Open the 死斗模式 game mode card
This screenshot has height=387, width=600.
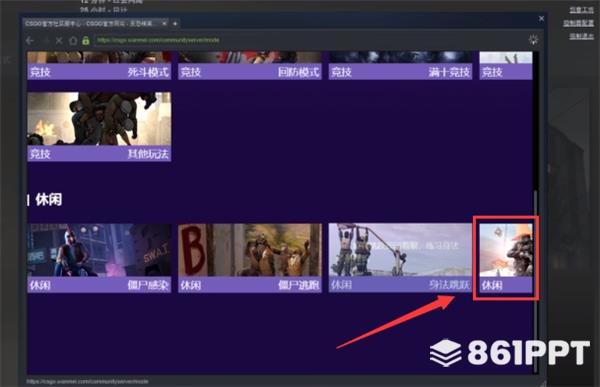tap(99, 65)
